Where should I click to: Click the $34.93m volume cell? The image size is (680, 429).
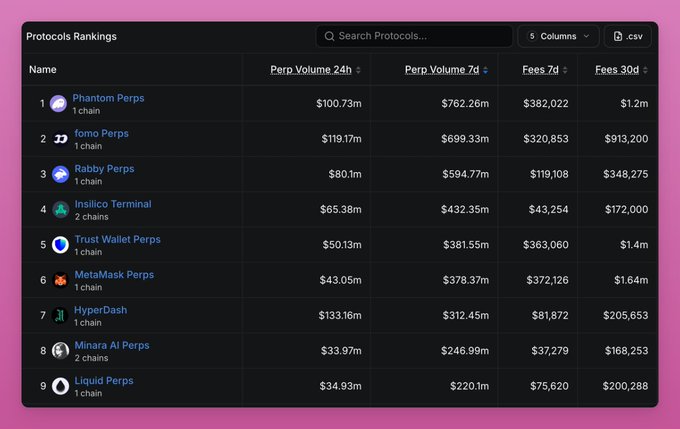[340, 386]
